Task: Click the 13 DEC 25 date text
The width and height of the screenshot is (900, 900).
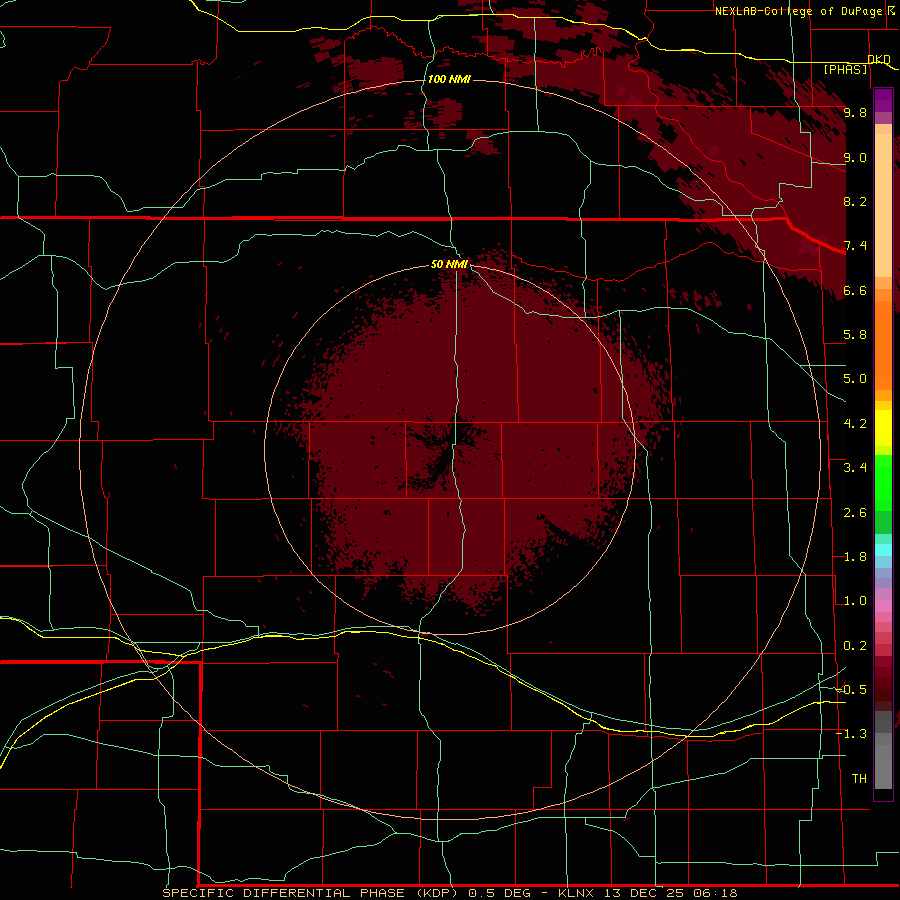Action: pos(643,893)
